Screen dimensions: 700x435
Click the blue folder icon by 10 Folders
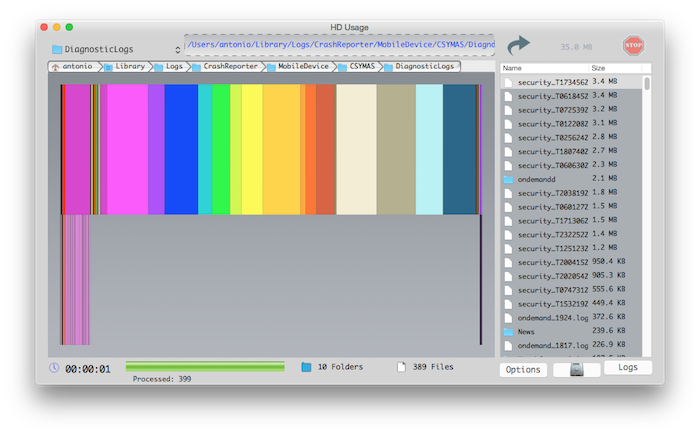(x=306, y=367)
